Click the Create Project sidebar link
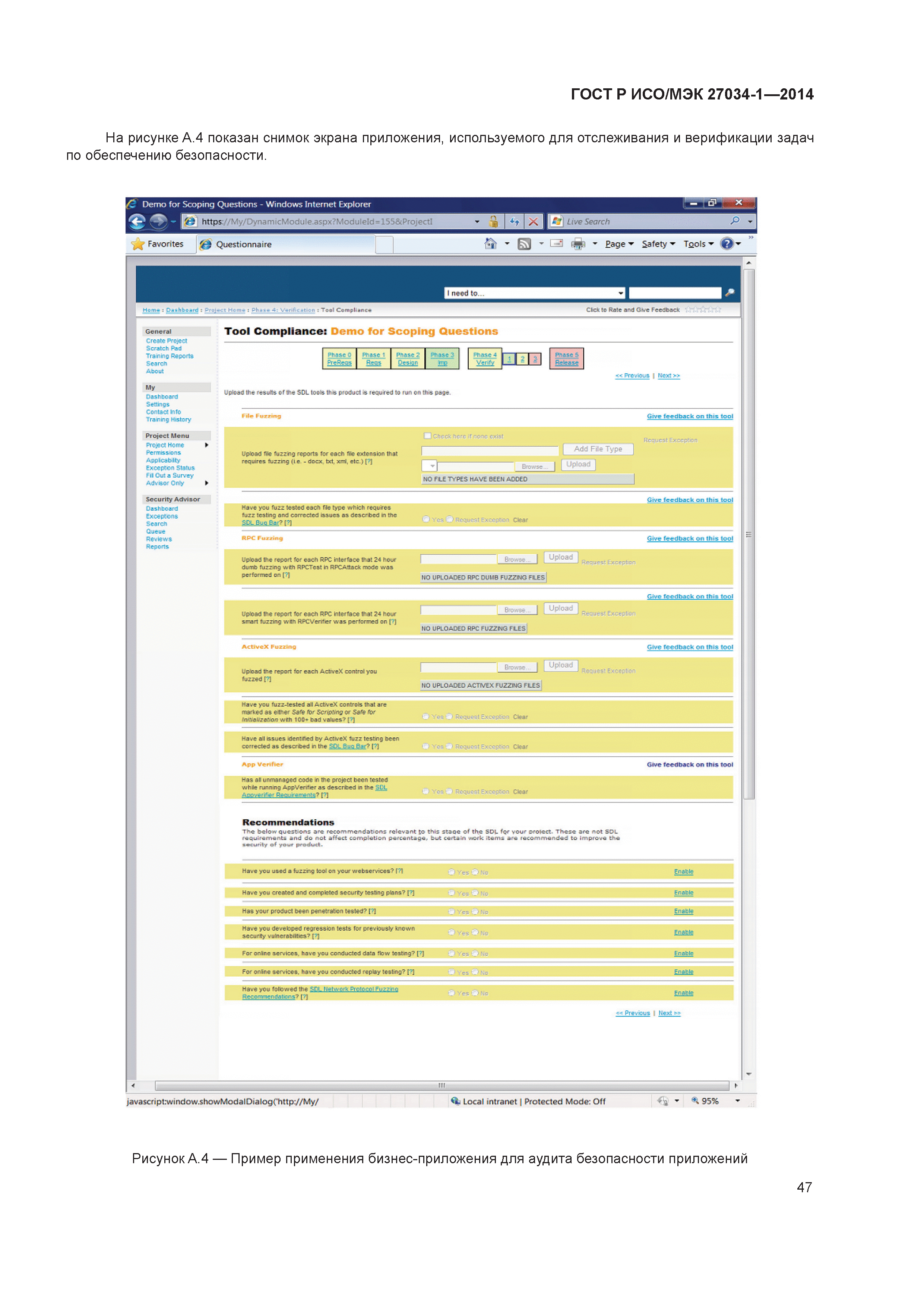 click(166, 341)
